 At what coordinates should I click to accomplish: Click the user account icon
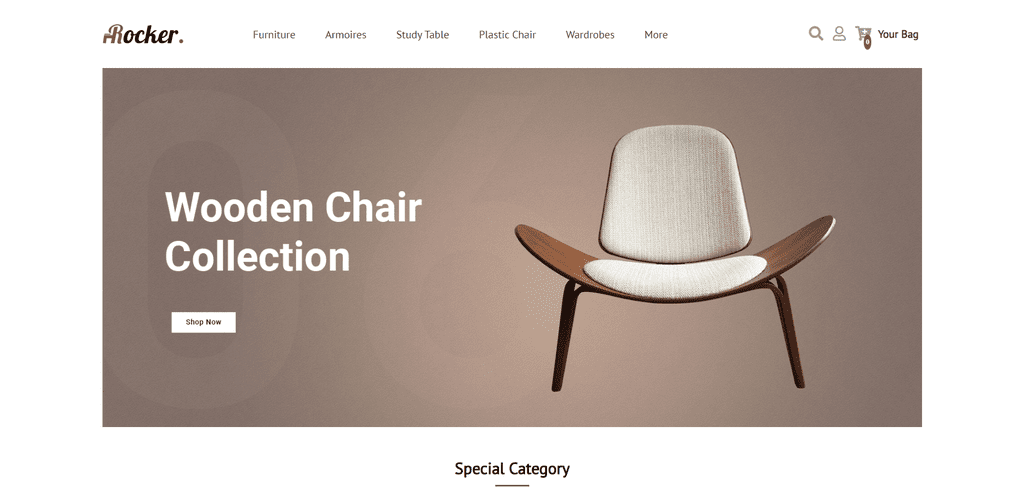839,33
